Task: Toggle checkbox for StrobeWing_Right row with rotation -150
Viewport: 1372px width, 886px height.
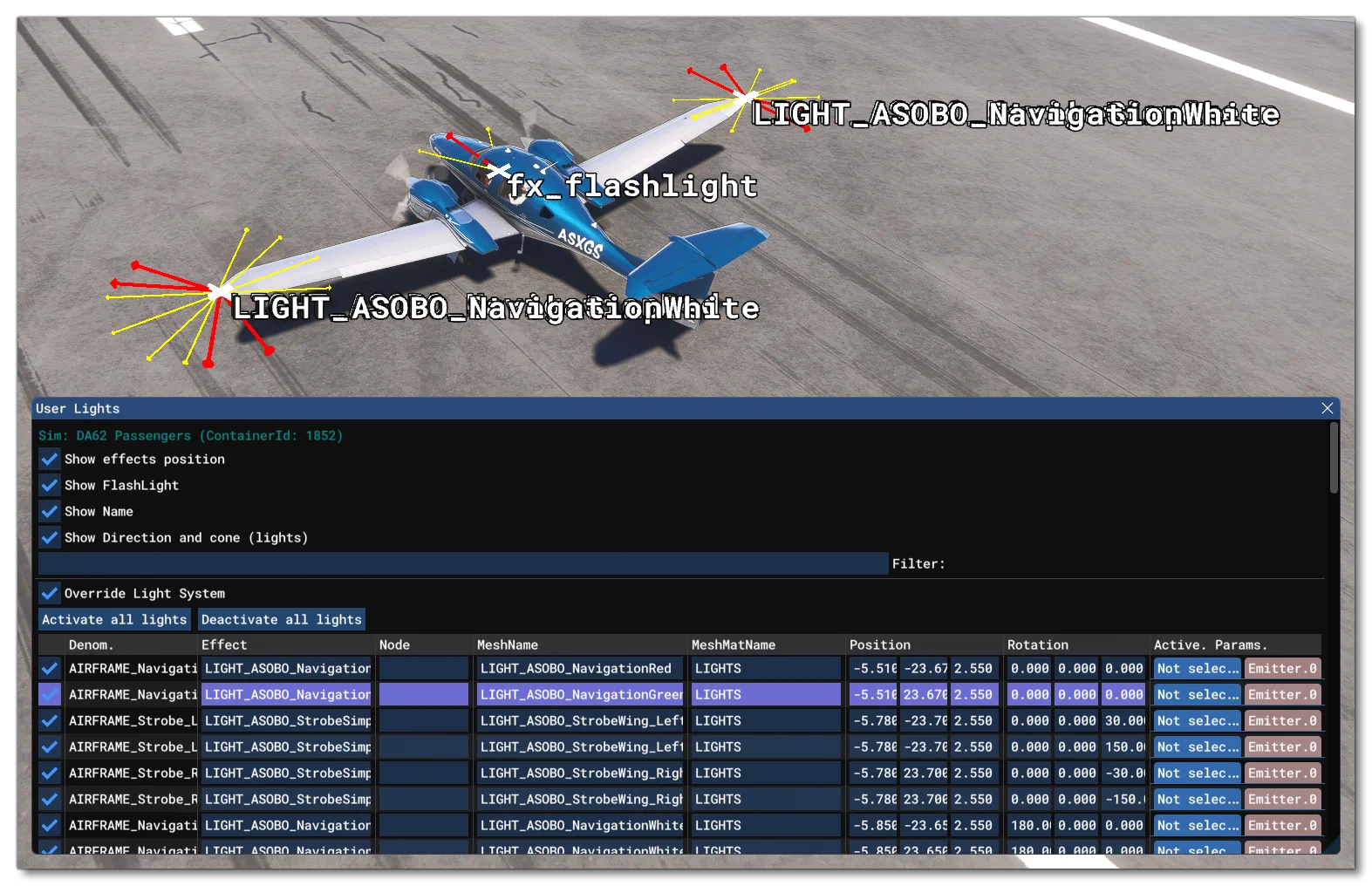Action: pos(50,799)
